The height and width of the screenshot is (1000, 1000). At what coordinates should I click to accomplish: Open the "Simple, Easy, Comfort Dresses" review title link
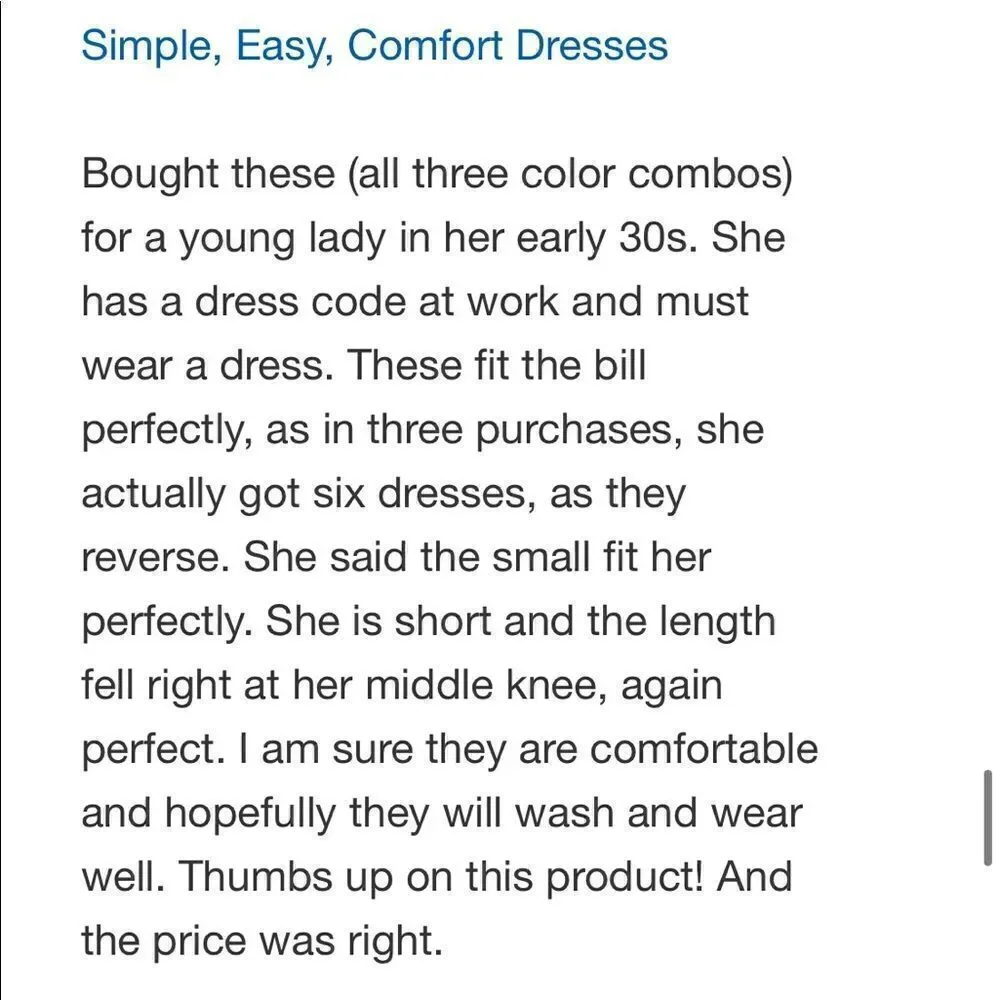point(374,47)
